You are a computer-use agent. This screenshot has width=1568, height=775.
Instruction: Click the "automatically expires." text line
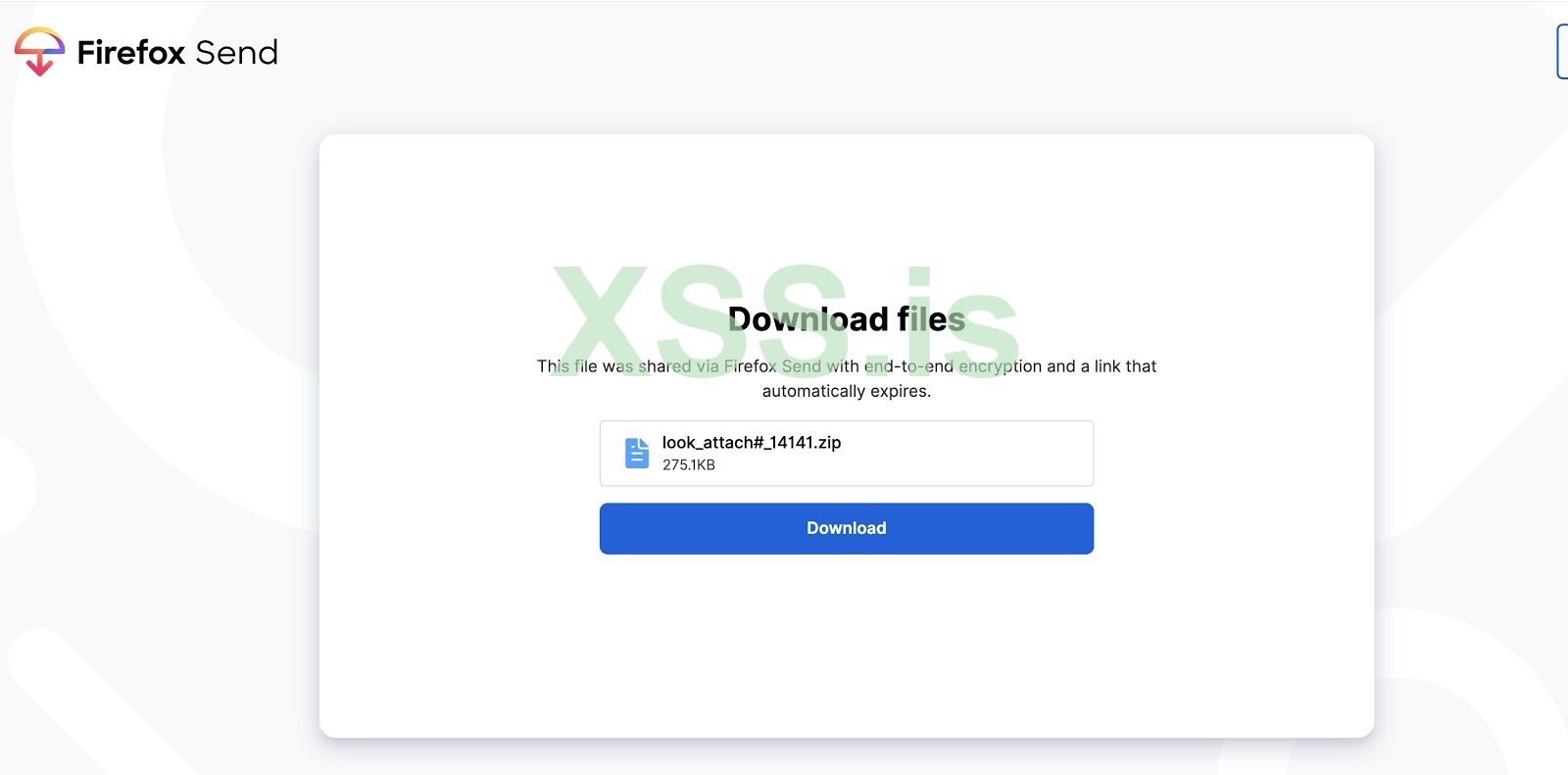coord(847,391)
